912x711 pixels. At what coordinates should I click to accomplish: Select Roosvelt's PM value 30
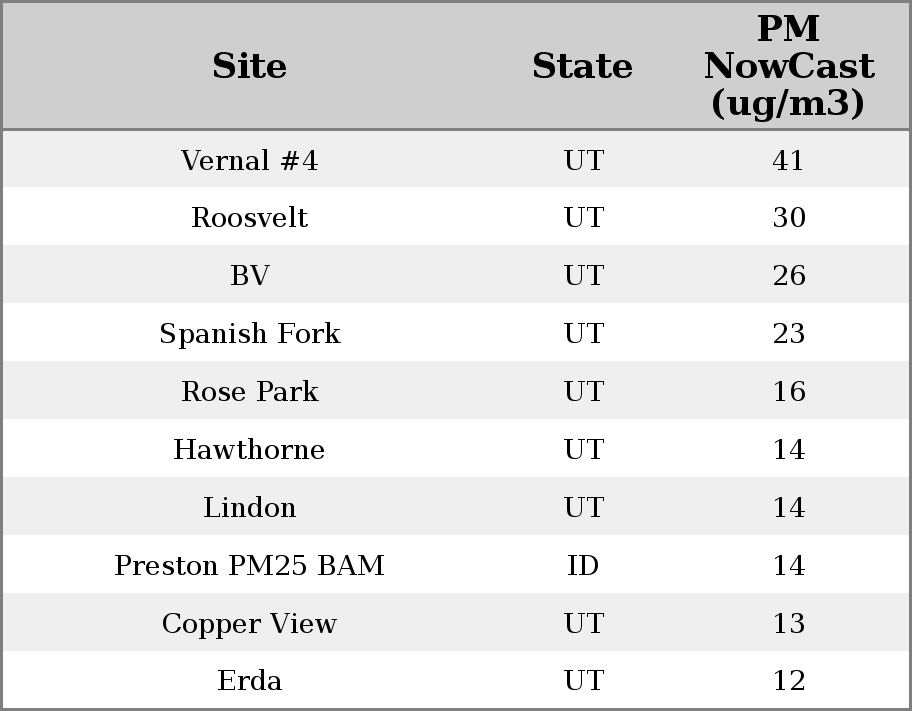tap(788, 218)
